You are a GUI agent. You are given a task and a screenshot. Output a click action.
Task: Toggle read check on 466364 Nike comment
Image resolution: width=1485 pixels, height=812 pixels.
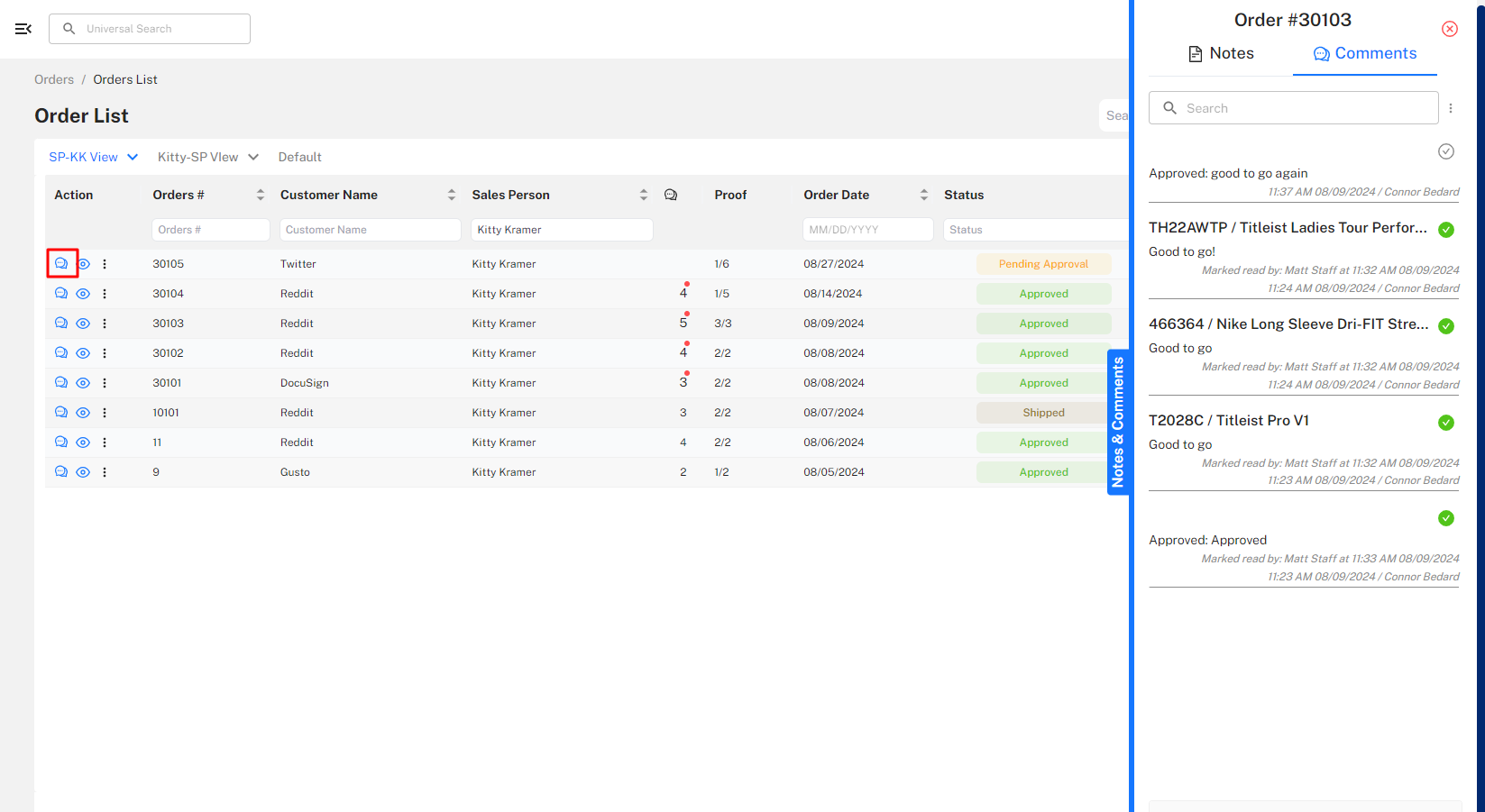click(x=1446, y=326)
